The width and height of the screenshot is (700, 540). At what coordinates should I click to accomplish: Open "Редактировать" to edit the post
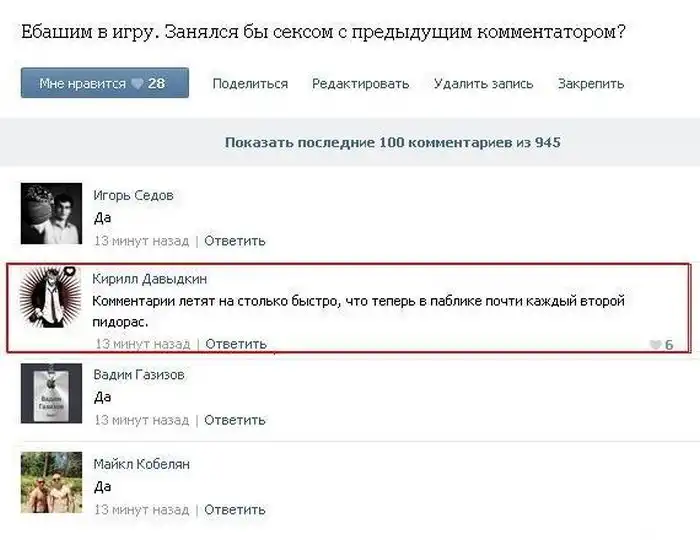(360, 84)
